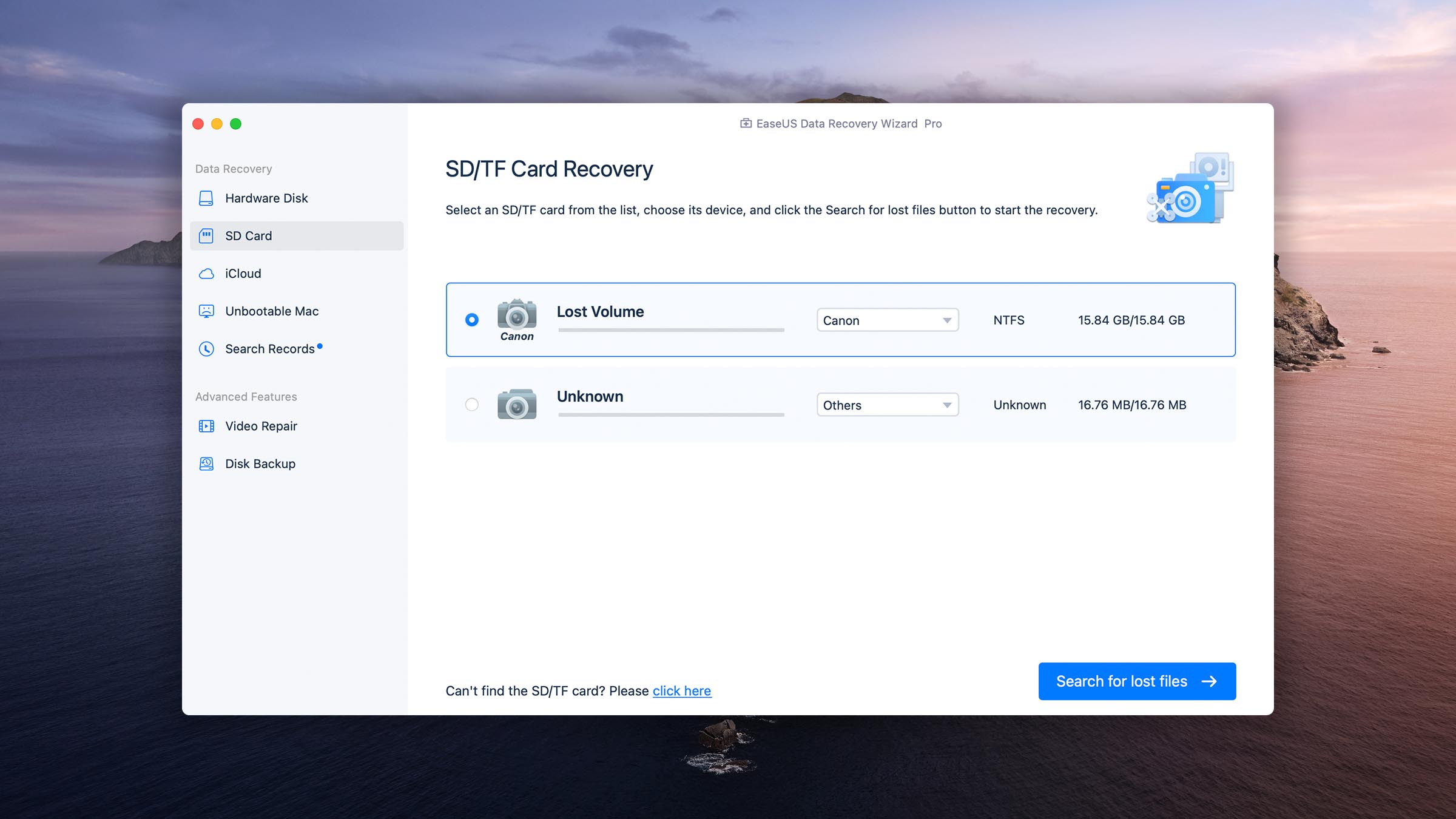This screenshot has width=1456, height=819.
Task: Minimize the window with the yellow button
Action: pos(217,124)
